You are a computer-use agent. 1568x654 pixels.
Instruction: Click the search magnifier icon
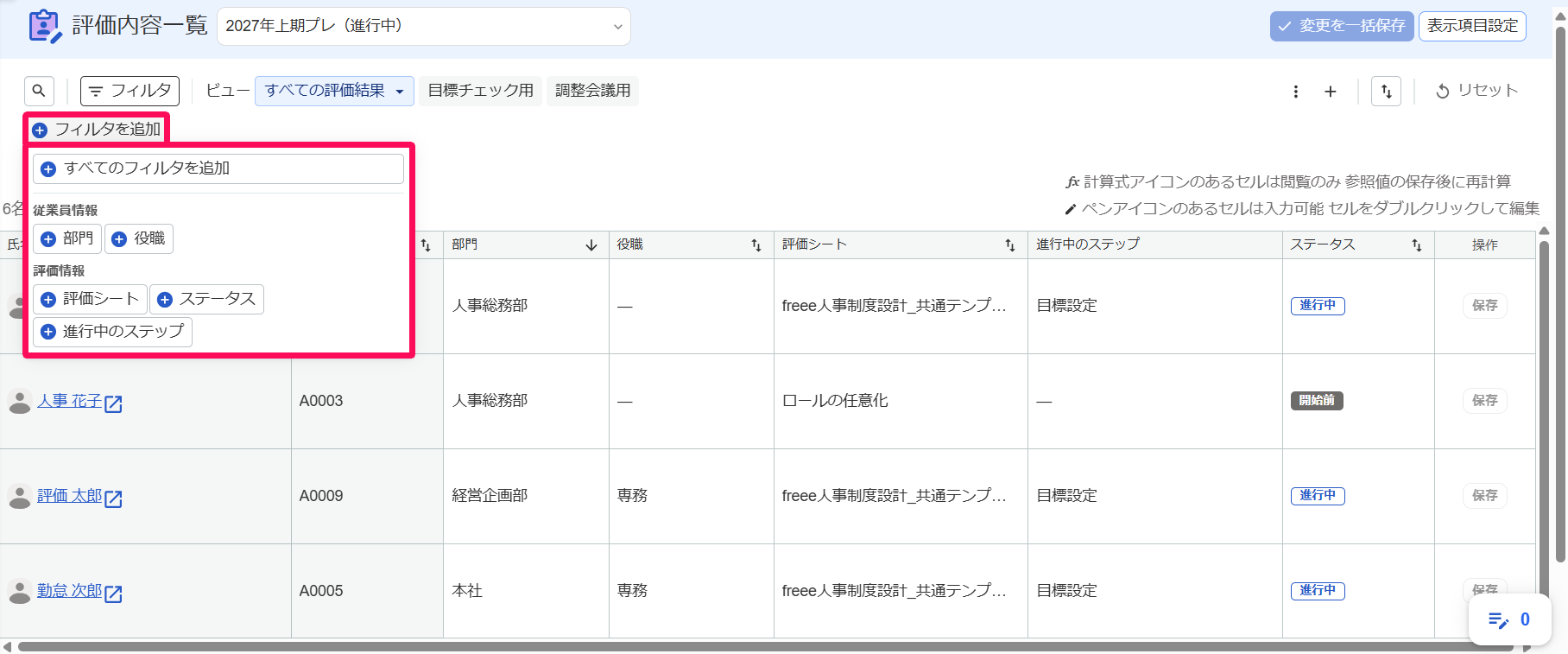(x=39, y=91)
